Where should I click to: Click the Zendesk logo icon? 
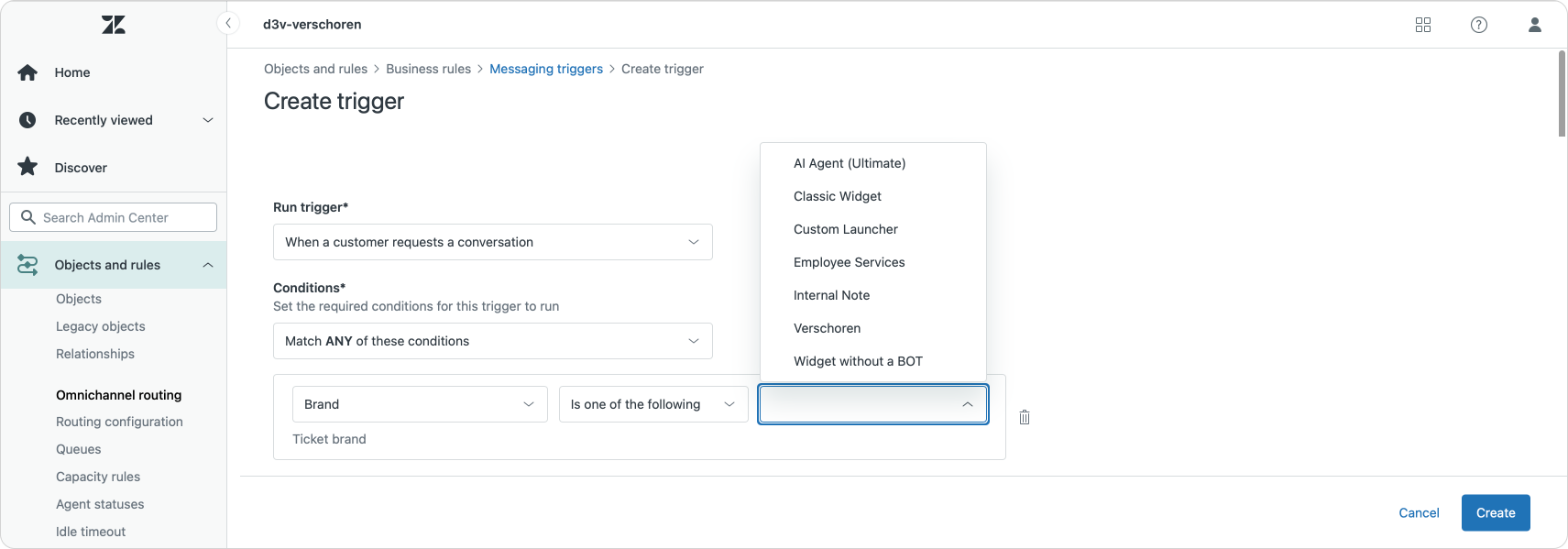(x=114, y=25)
